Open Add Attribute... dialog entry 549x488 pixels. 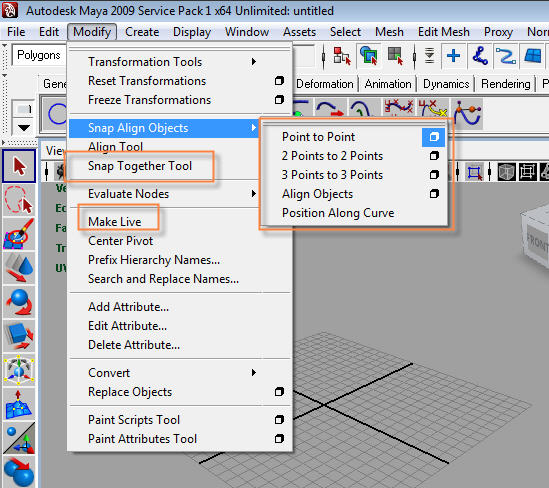[128, 307]
